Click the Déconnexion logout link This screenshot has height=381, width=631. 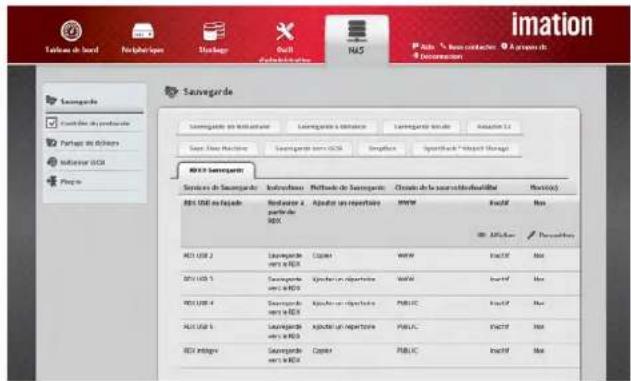(x=437, y=56)
